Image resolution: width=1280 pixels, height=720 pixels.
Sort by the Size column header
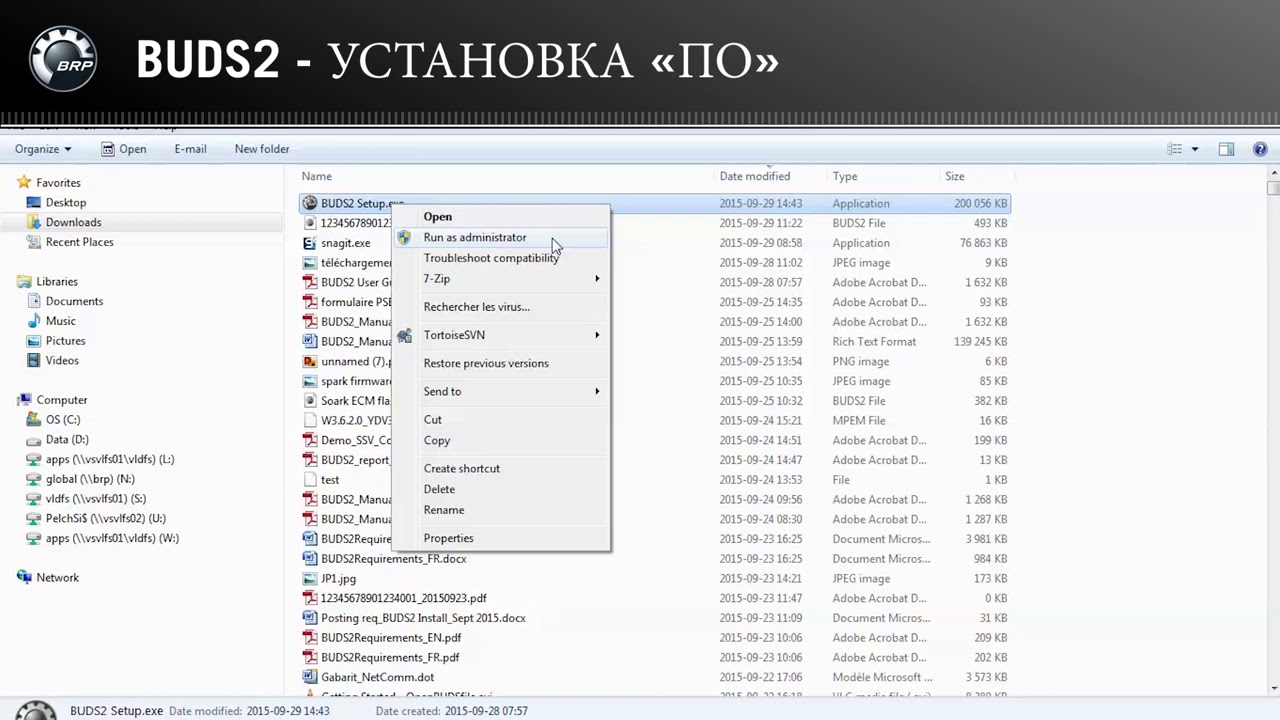click(x=976, y=176)
